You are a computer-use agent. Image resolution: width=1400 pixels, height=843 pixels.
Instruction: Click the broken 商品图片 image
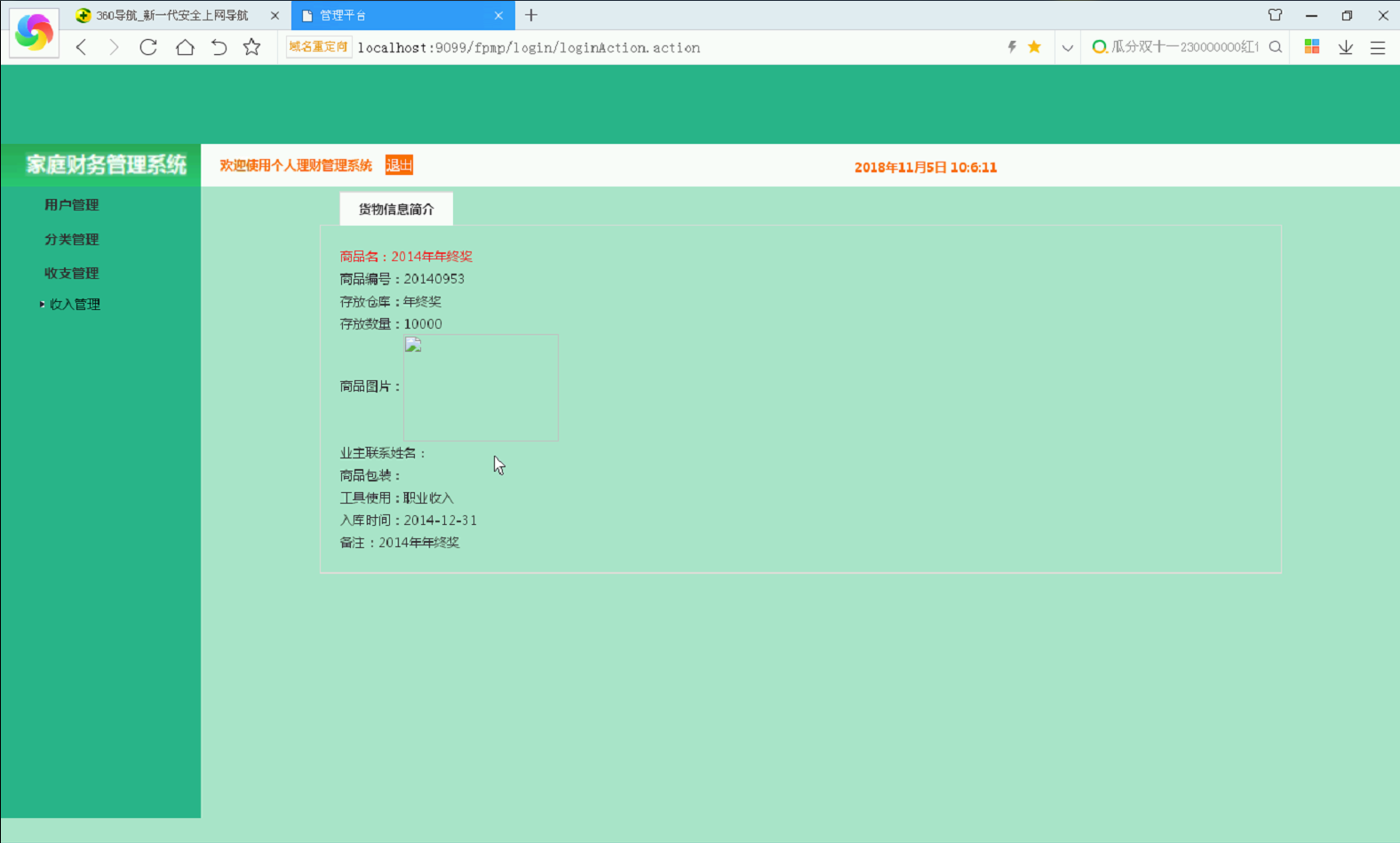coord(481,387)
